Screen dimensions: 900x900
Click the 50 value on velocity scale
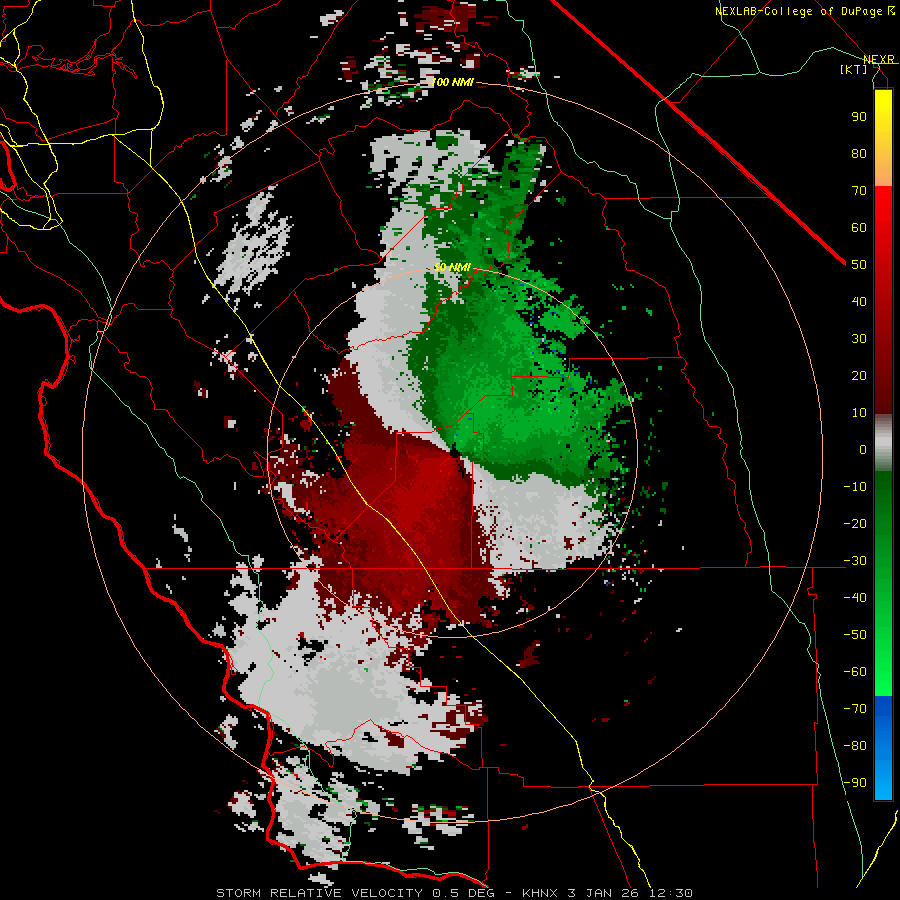859,265
